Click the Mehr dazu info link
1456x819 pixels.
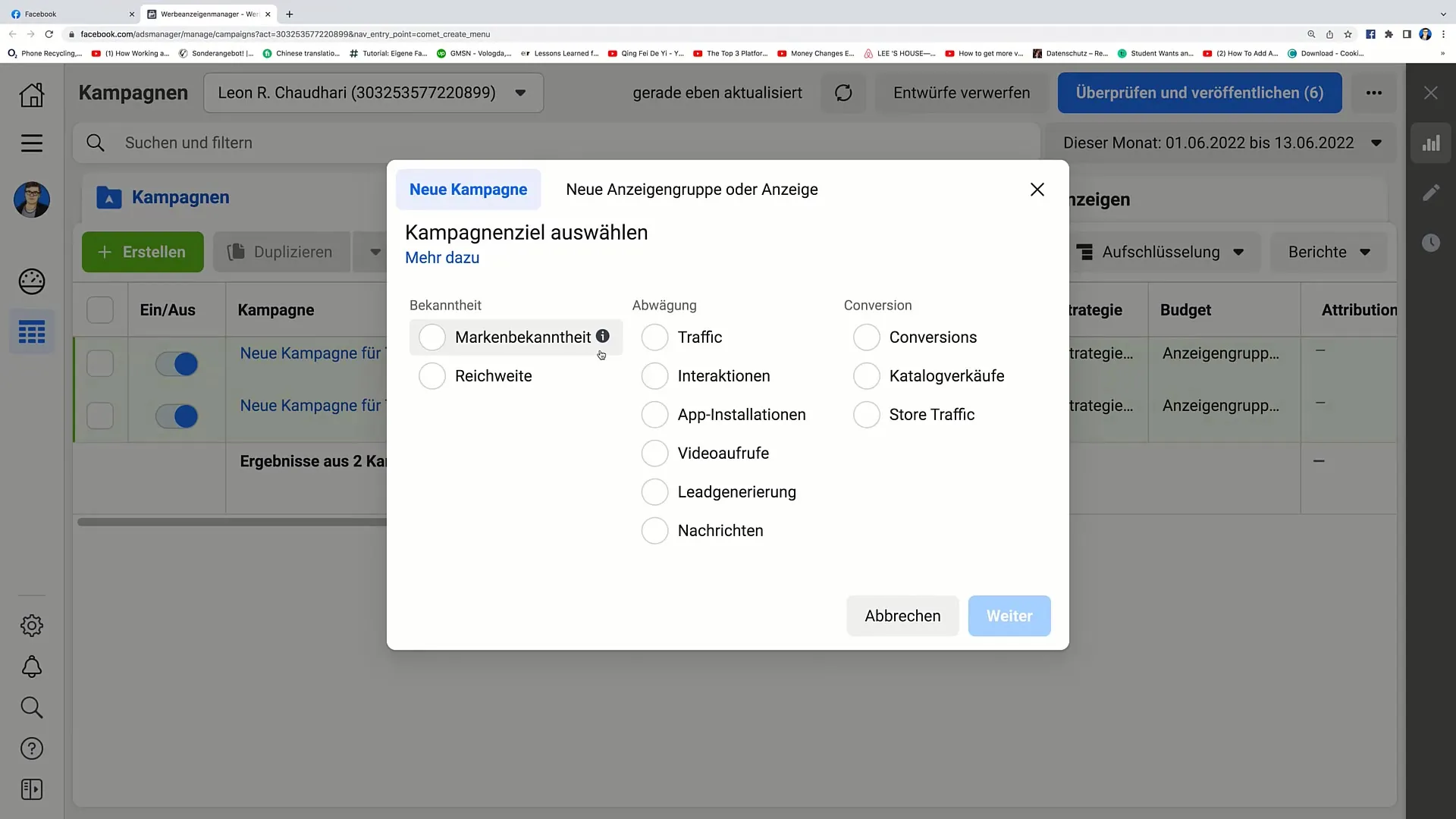(x=442, y=257)
